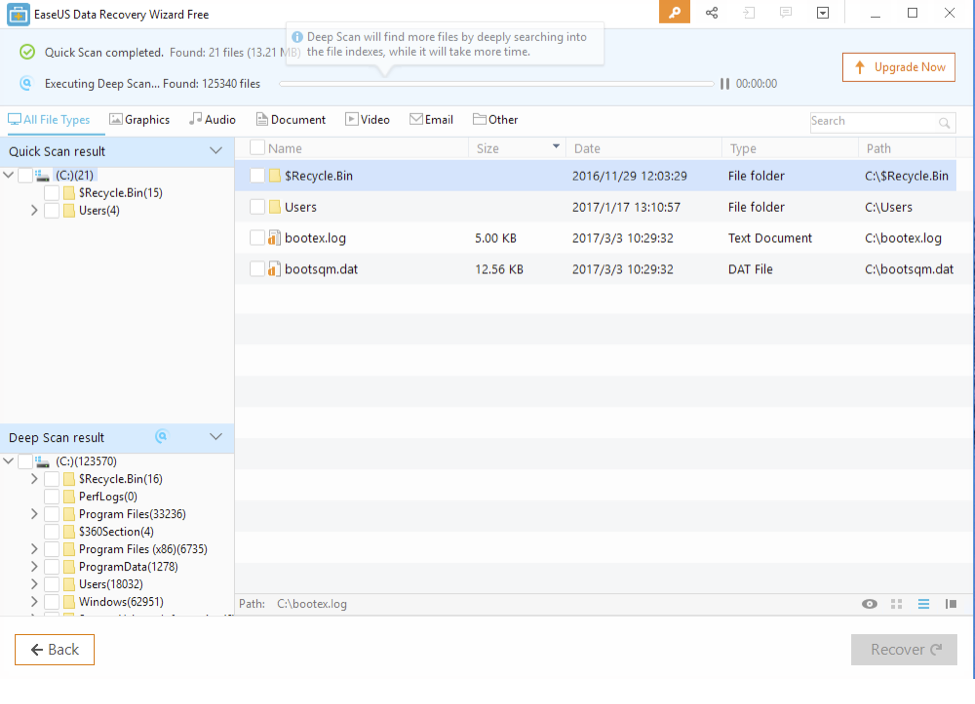Check the Users row checkbox in list

[257, 207]
